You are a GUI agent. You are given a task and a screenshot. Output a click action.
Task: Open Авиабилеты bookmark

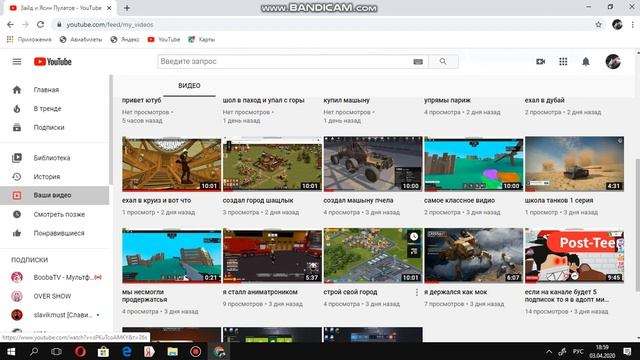tap(81, 40)
